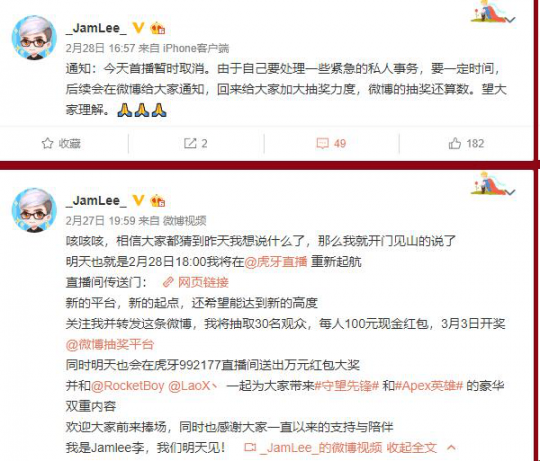Open the 49 comments on first post

pyautogui.click(x=331, y=143)
